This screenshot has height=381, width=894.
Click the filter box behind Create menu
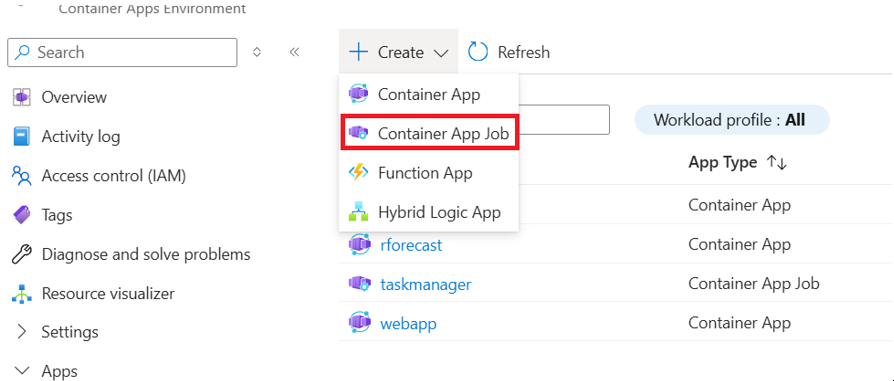click(563, 120)
